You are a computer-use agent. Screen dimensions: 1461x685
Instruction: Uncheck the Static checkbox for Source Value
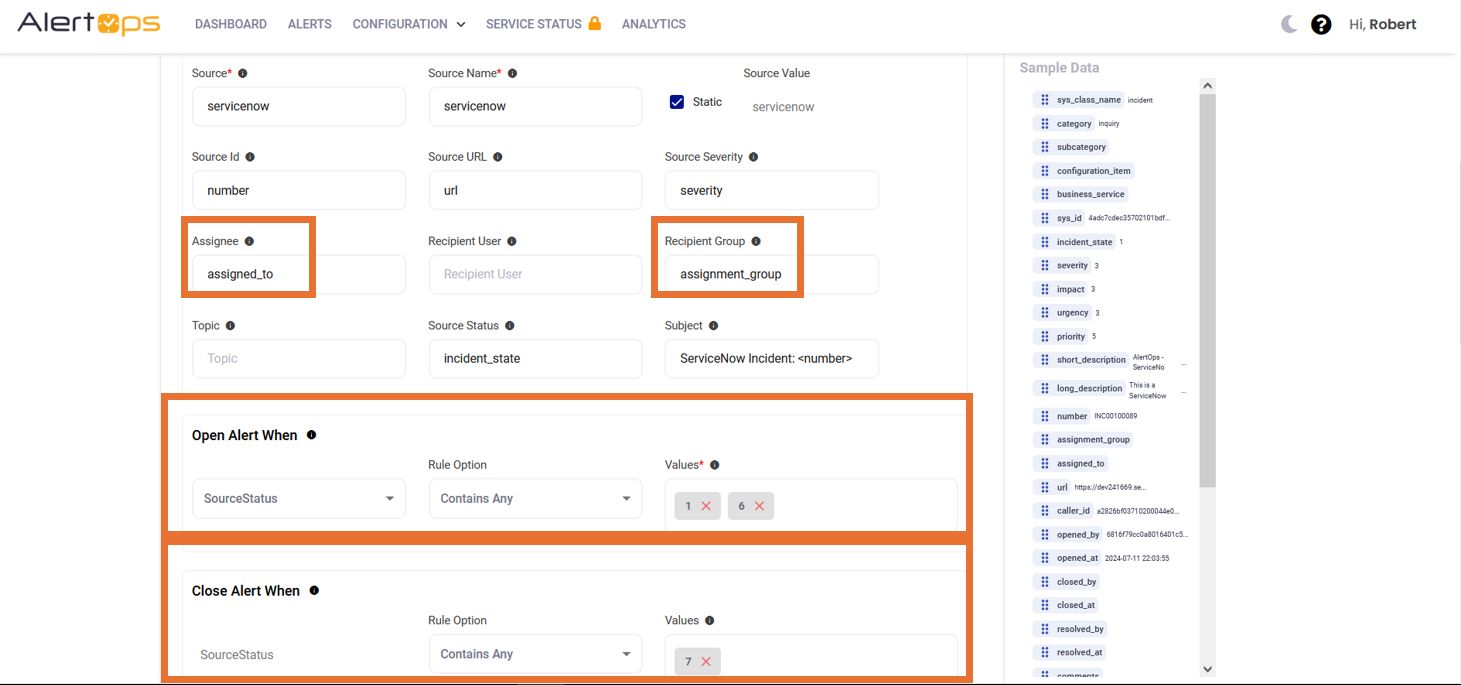point(677,101)
